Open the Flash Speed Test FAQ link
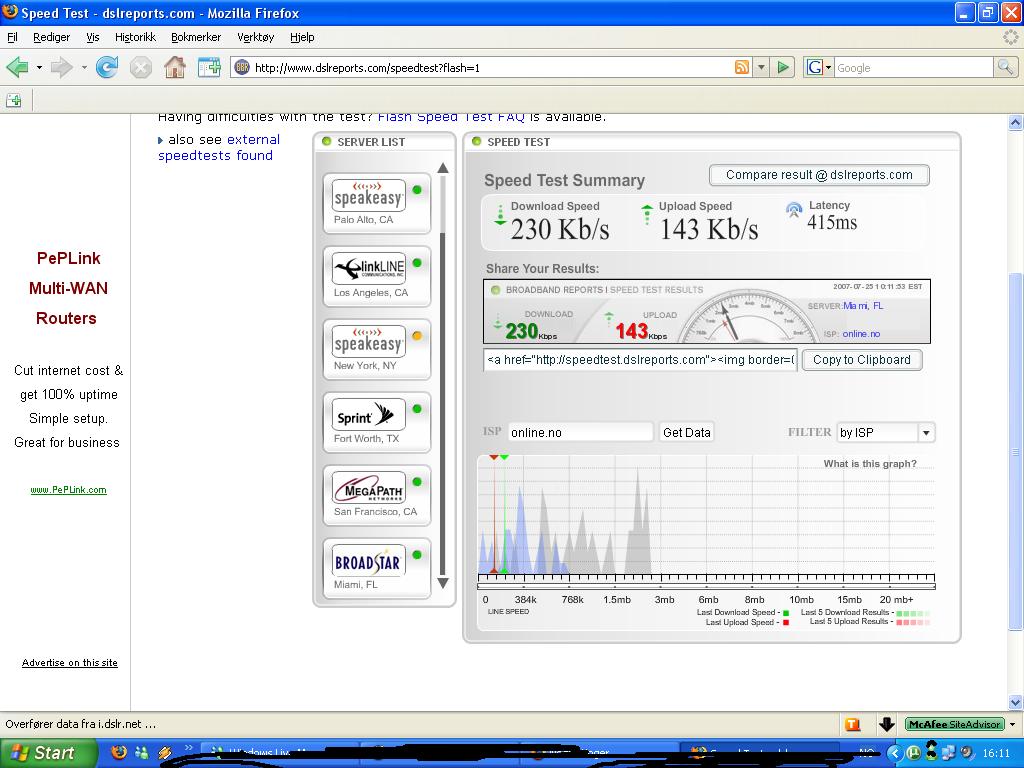Screen dimensions: 1024x768 (x=451, y=116)
